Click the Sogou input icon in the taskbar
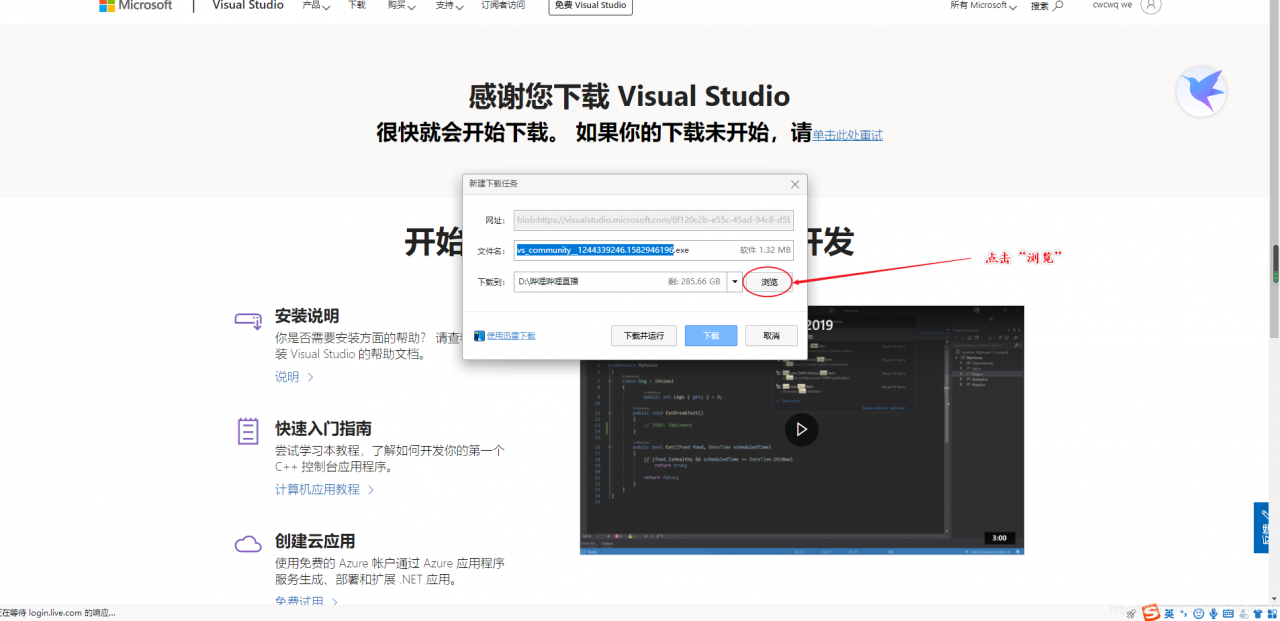 tap(1151, 612)
